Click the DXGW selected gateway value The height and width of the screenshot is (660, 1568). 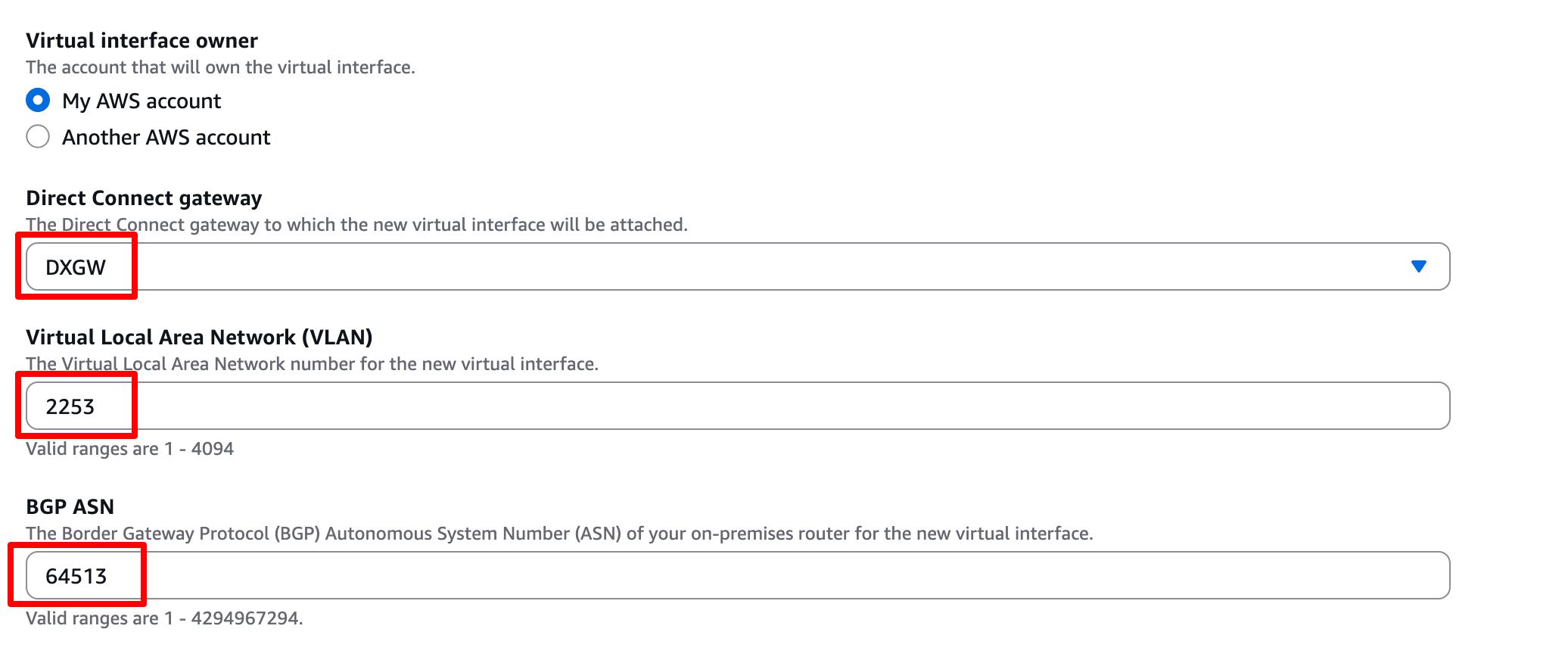[76, 267]
